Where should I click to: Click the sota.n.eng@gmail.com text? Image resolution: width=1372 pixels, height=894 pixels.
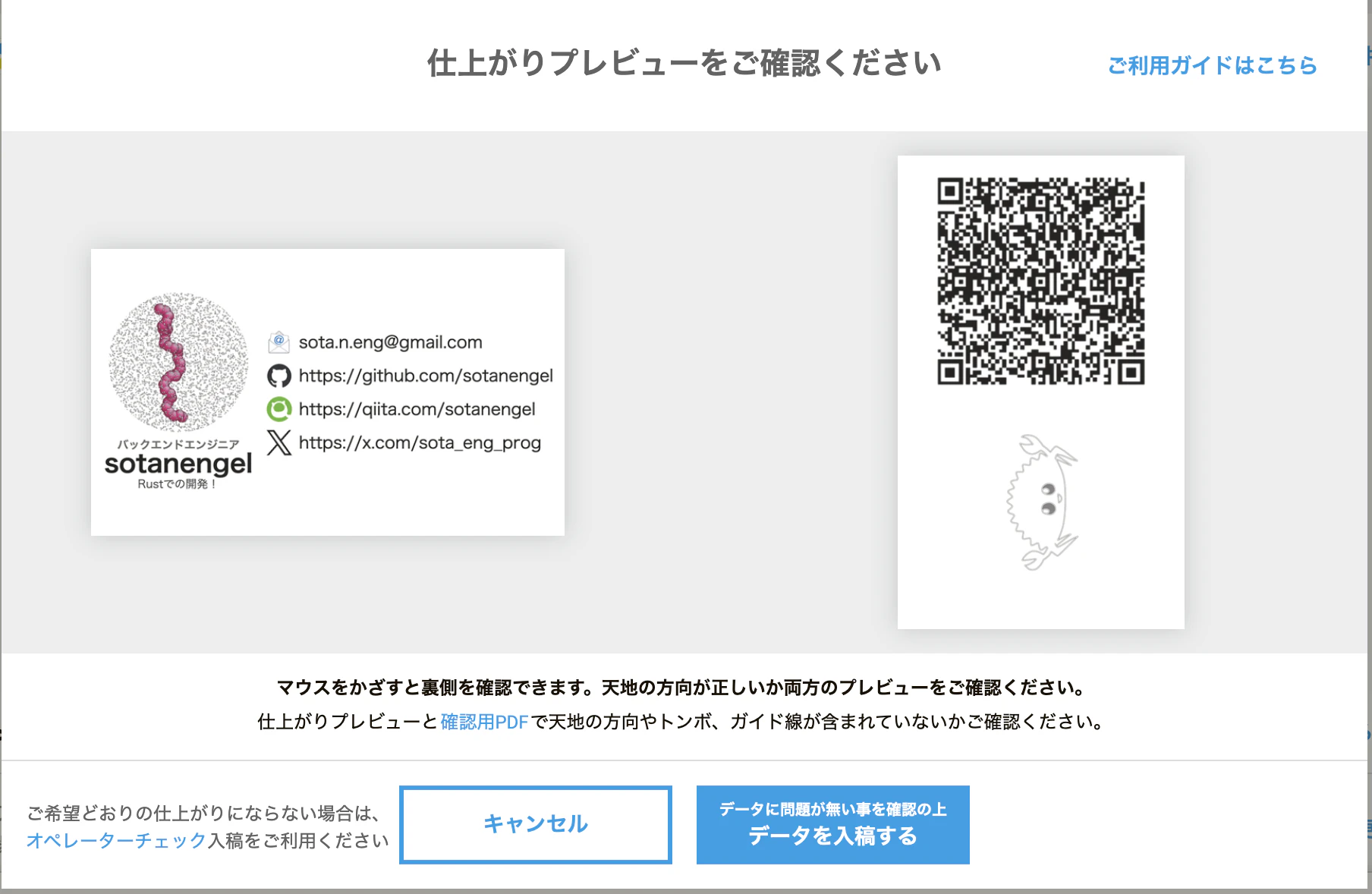point(391,342)
